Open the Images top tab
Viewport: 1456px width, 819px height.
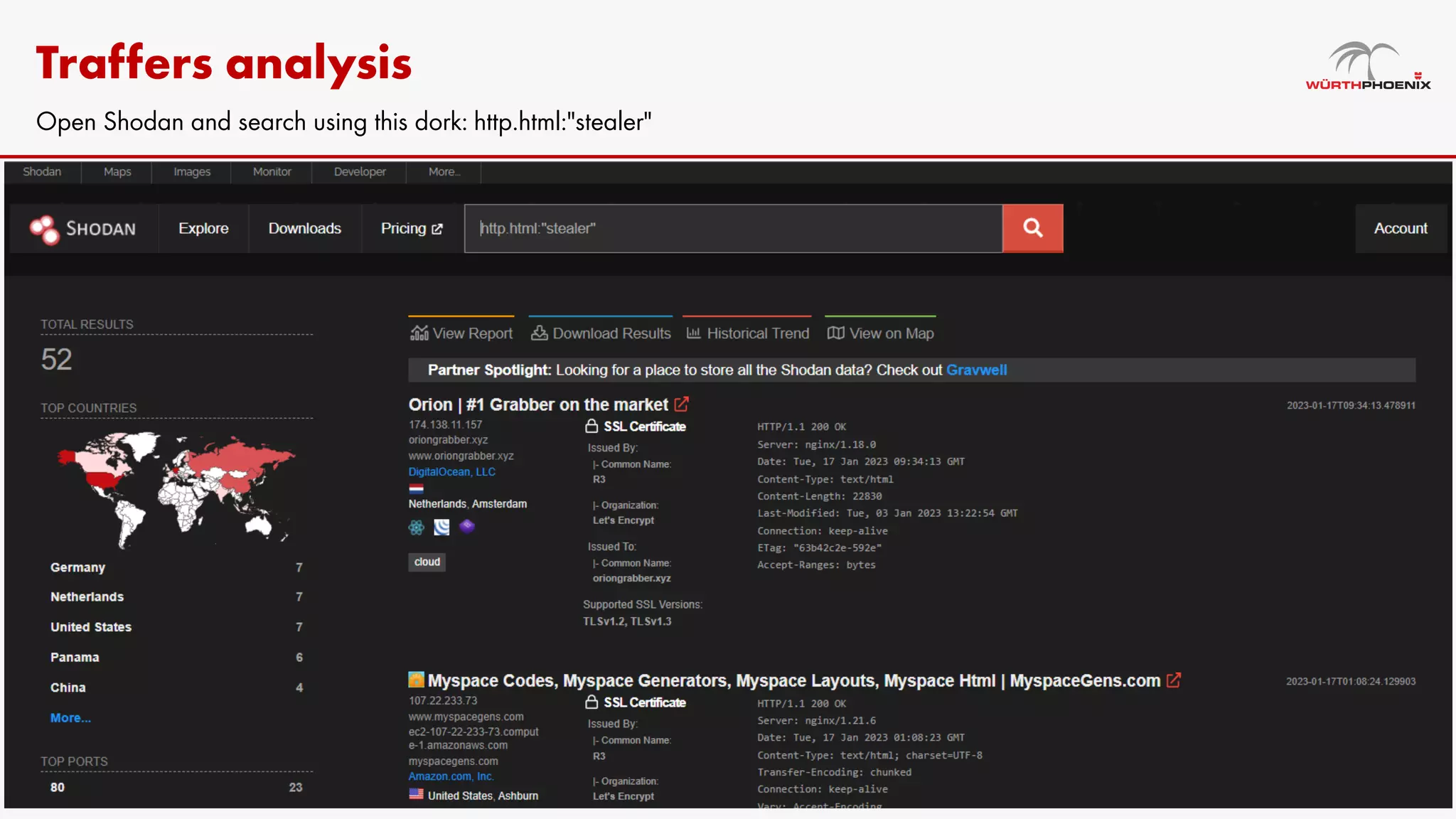click(192, 172)
